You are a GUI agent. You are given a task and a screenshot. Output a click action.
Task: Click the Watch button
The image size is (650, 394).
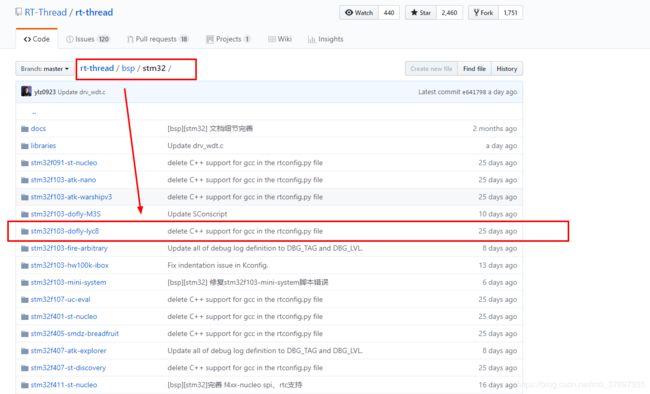[x=359, y=12]
